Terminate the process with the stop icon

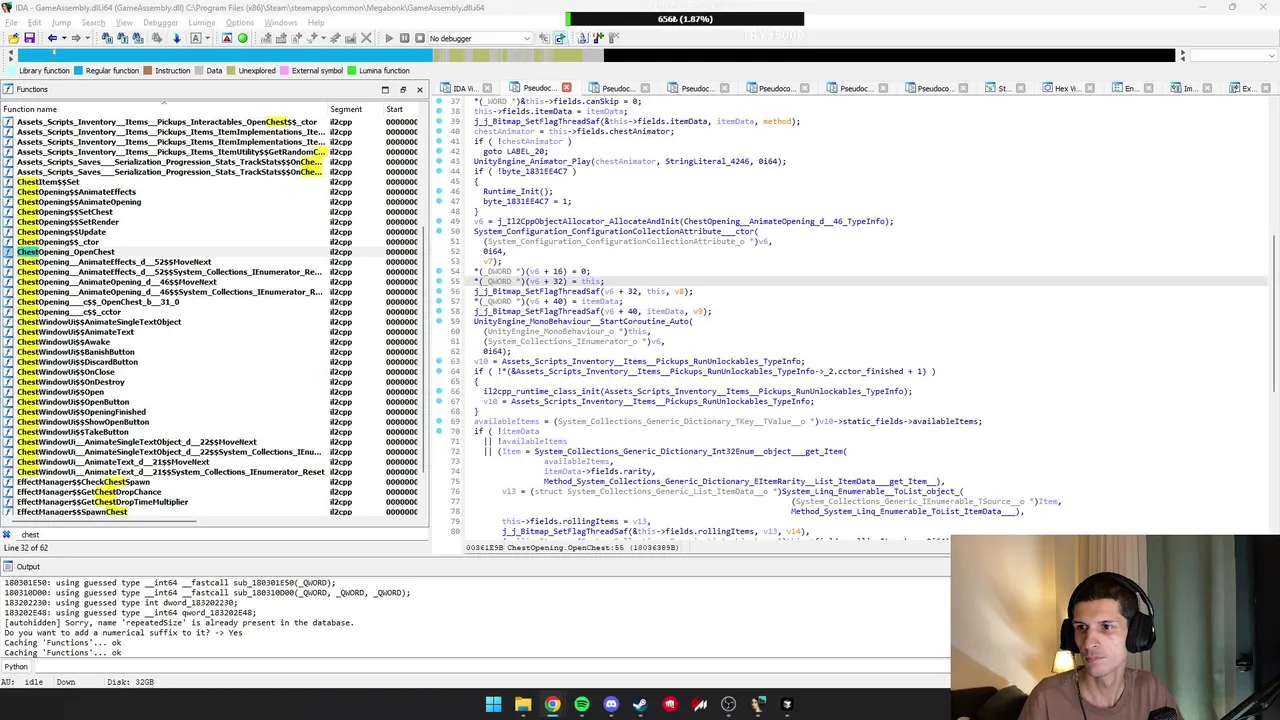point(420,38)
